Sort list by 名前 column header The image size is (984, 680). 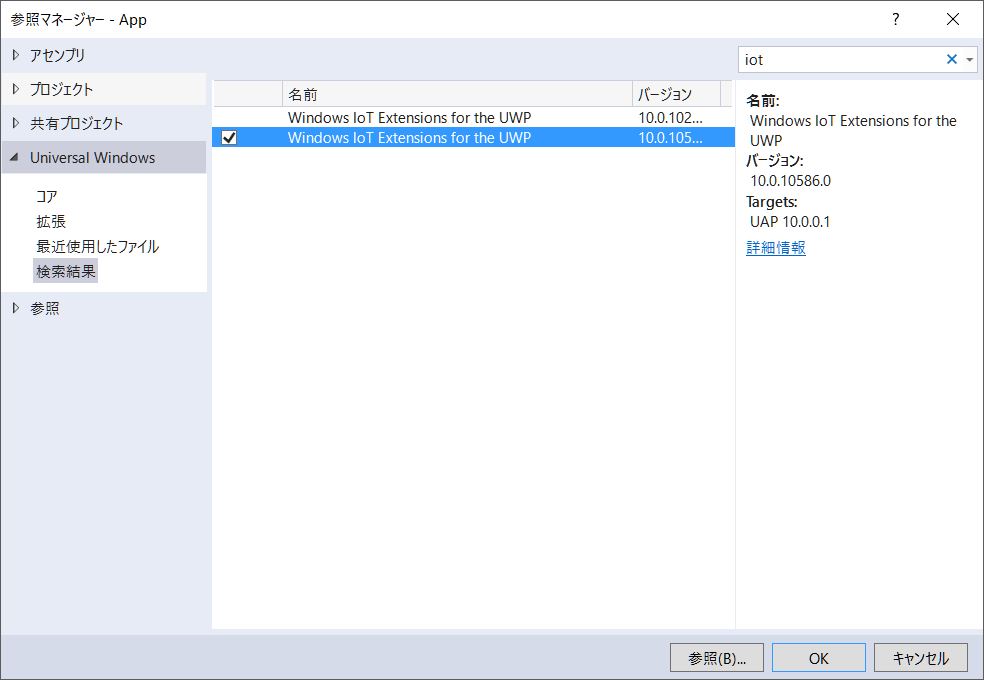pyautogui.click(x=457, y=94)
